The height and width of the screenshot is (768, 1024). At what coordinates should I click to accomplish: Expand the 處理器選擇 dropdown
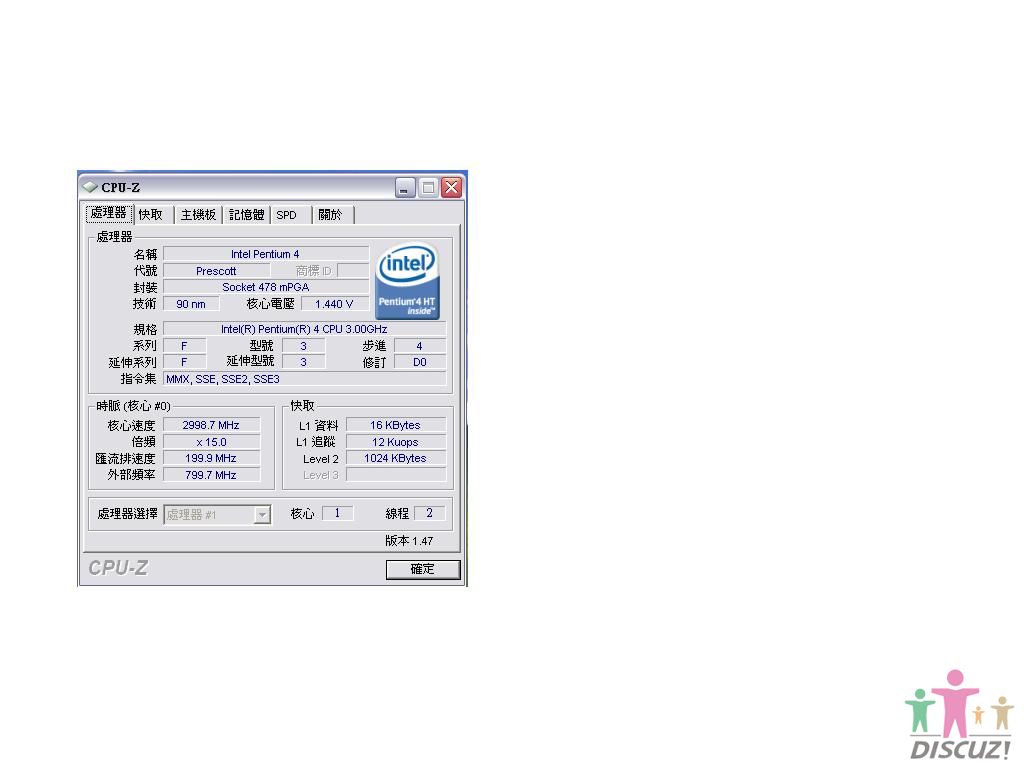[x=262, y=515]
